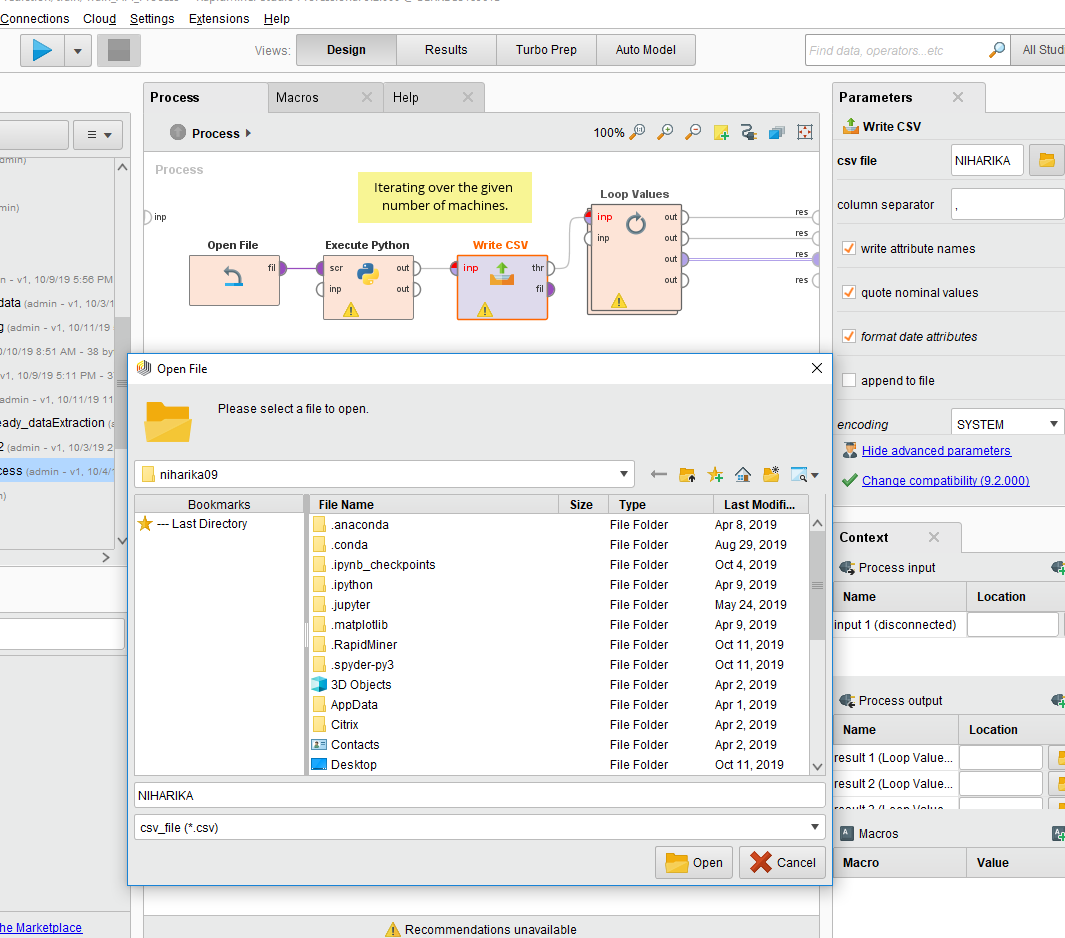1065x938 pixels.
Task: Add current folder to bookmarks with the star icon
Action: click(x=715, y=474)
